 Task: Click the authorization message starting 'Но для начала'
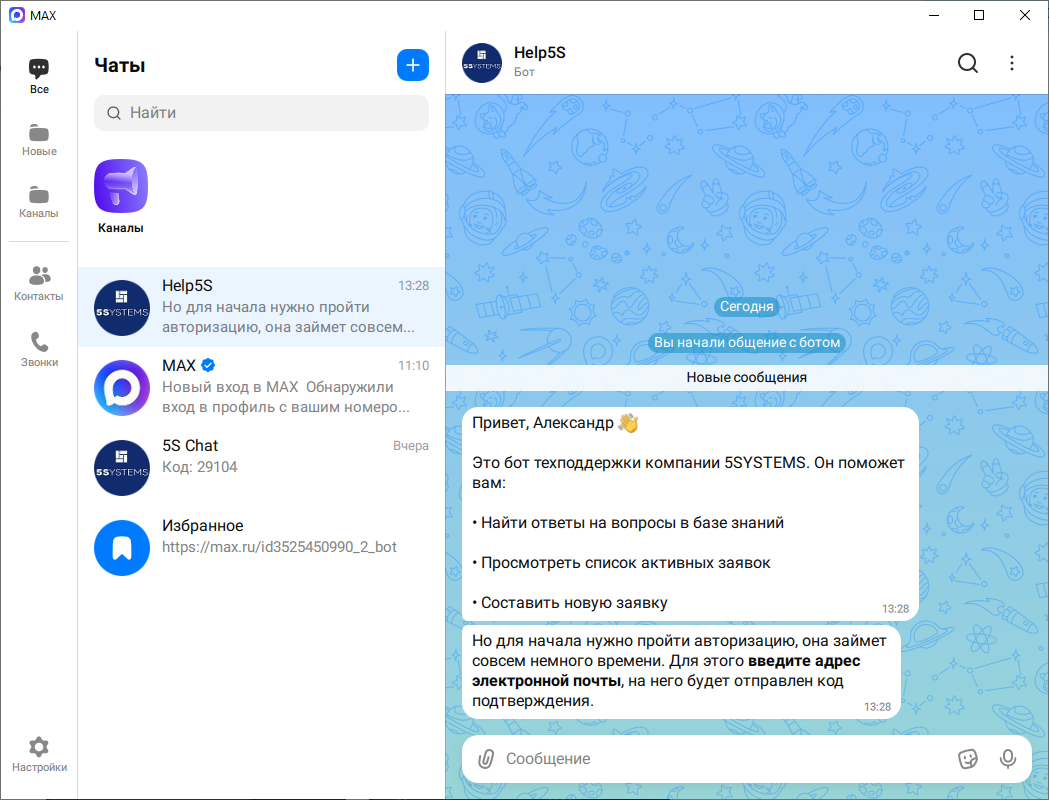681,672
